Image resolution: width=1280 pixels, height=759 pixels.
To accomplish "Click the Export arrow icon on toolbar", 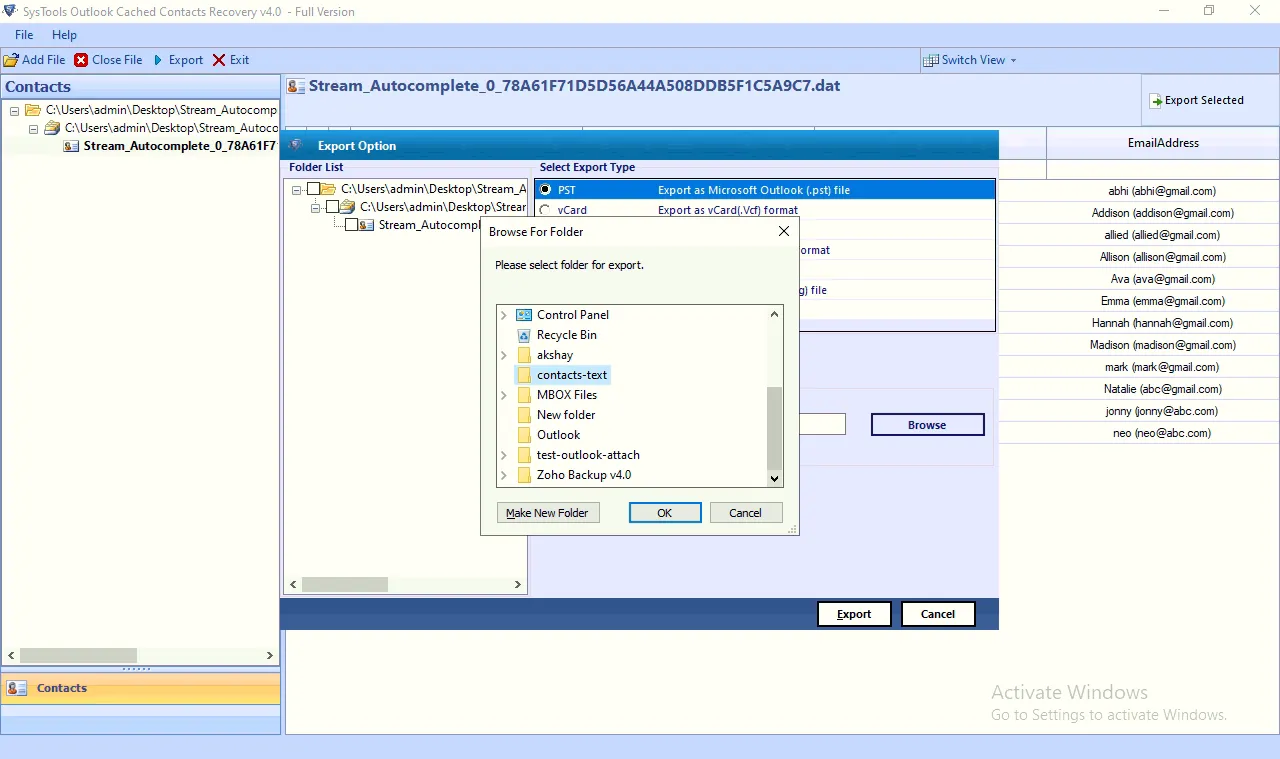I will [x=160, y=59].
